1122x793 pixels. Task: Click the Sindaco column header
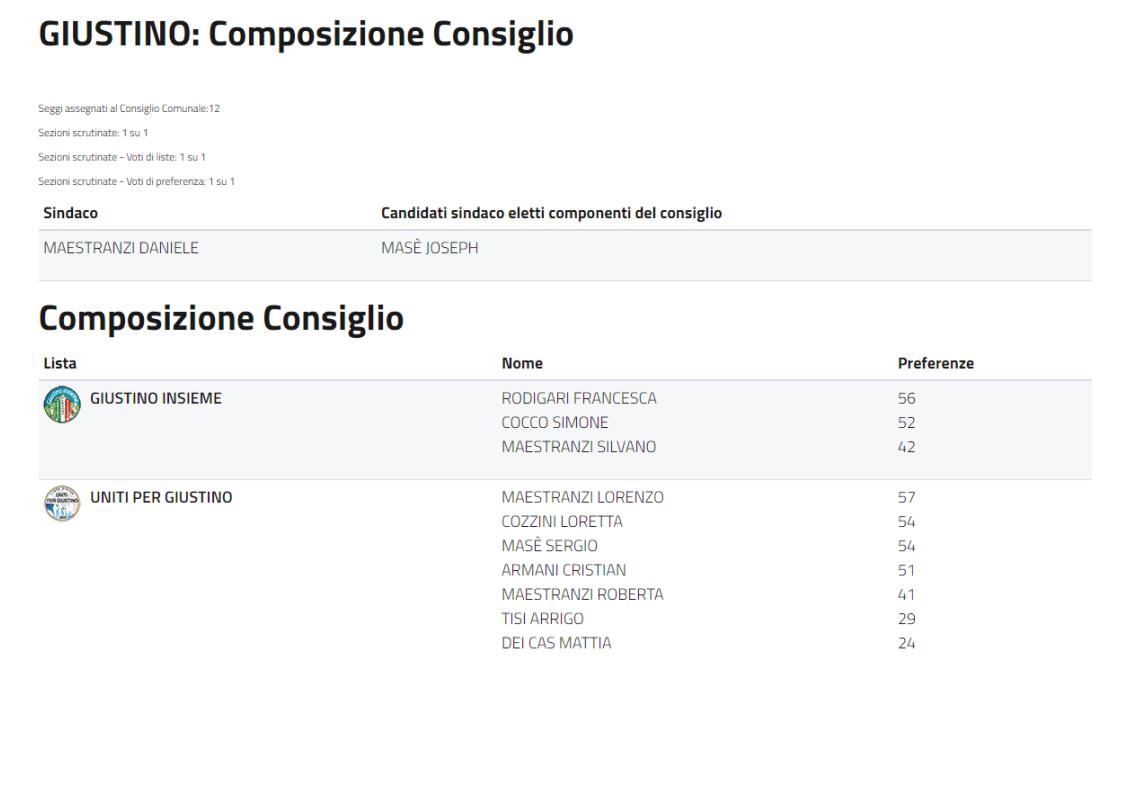click(71, 213)
